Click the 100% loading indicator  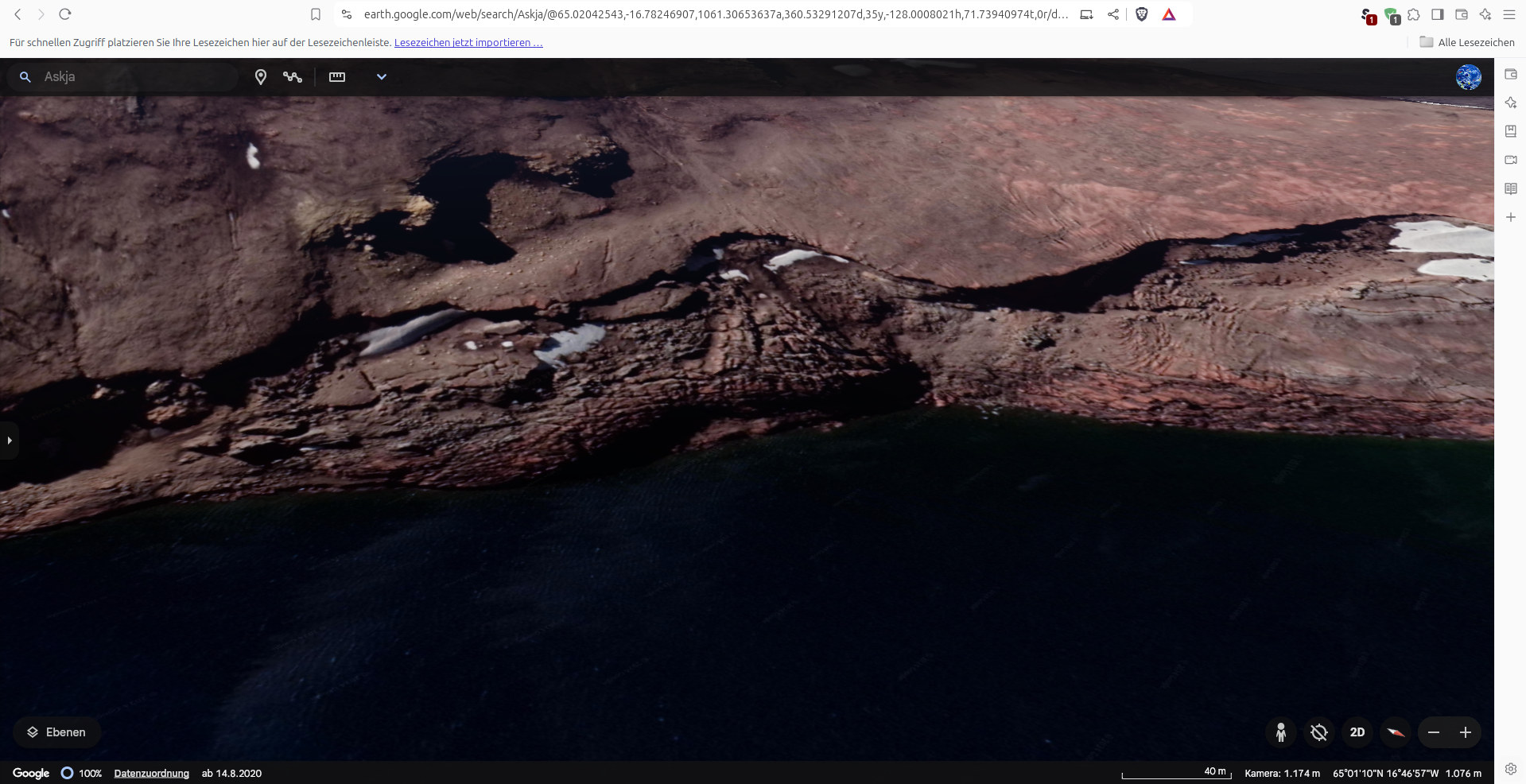coord(82,774)
